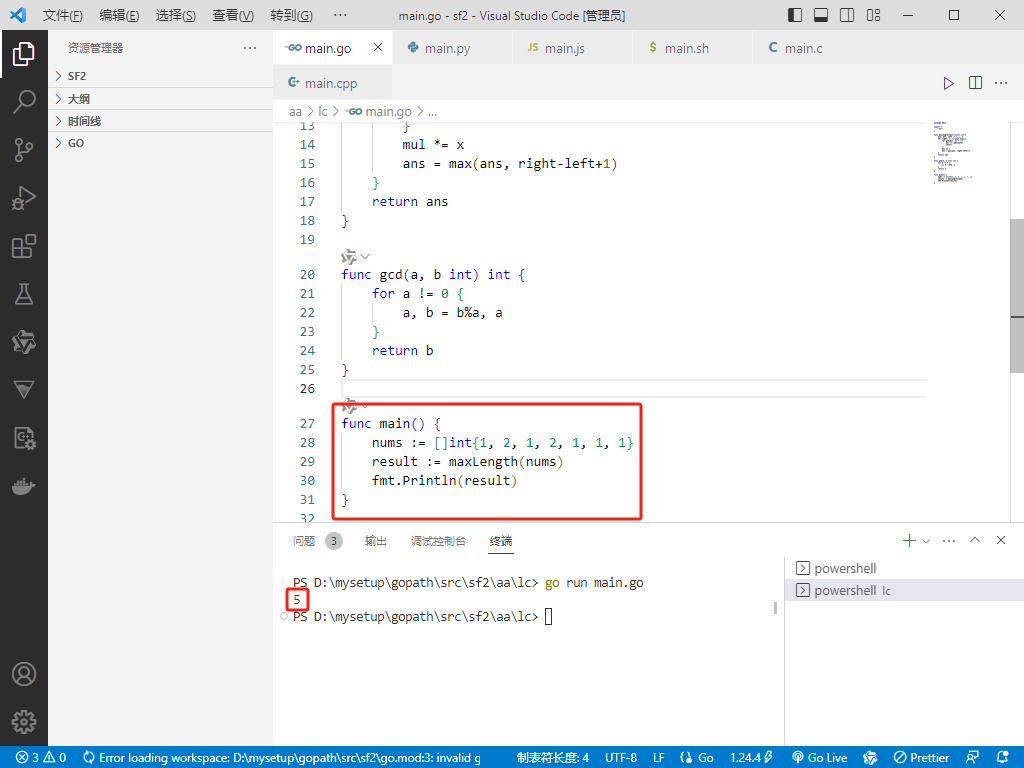1024x768 pixels.
Task: Click terminal input prompt line
Action: 423,616
